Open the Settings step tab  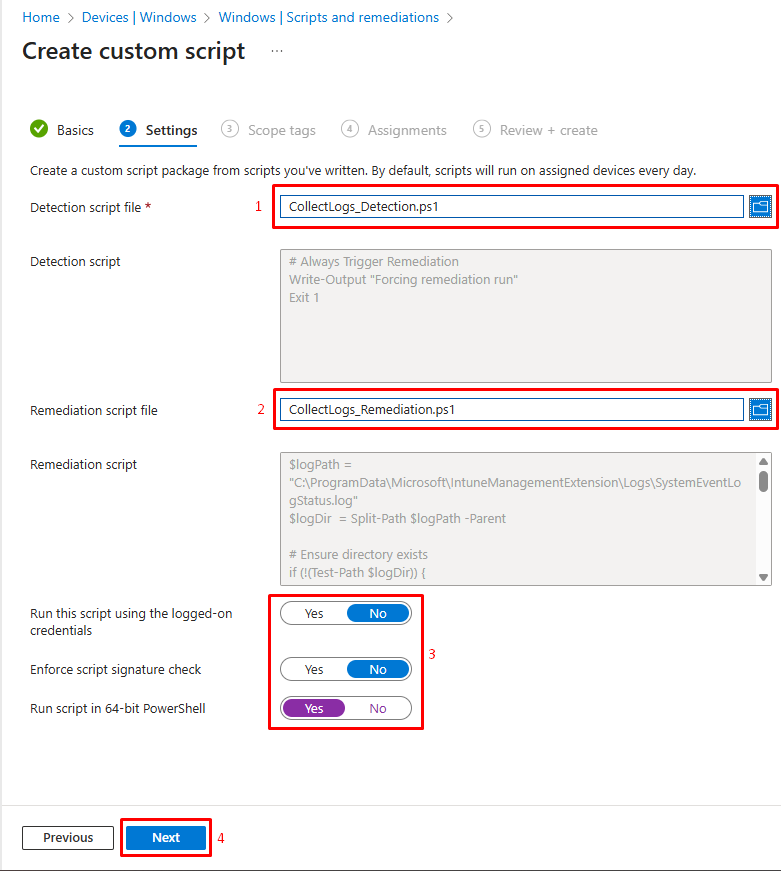click(x=171, y=130)
